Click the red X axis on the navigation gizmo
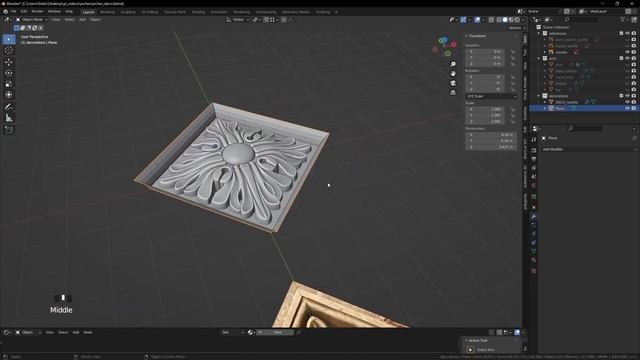Image resolution: width=640 pixels, height=360 pixels. click(x=454, y=44)
